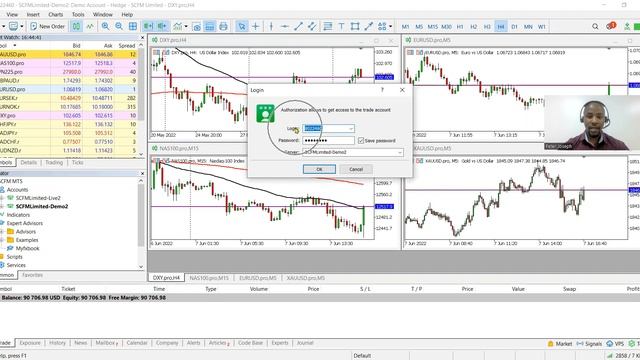Open Signals from the status bar
Image resolution: width=640 pixels, height=360 pixels.
coord(589,344)
